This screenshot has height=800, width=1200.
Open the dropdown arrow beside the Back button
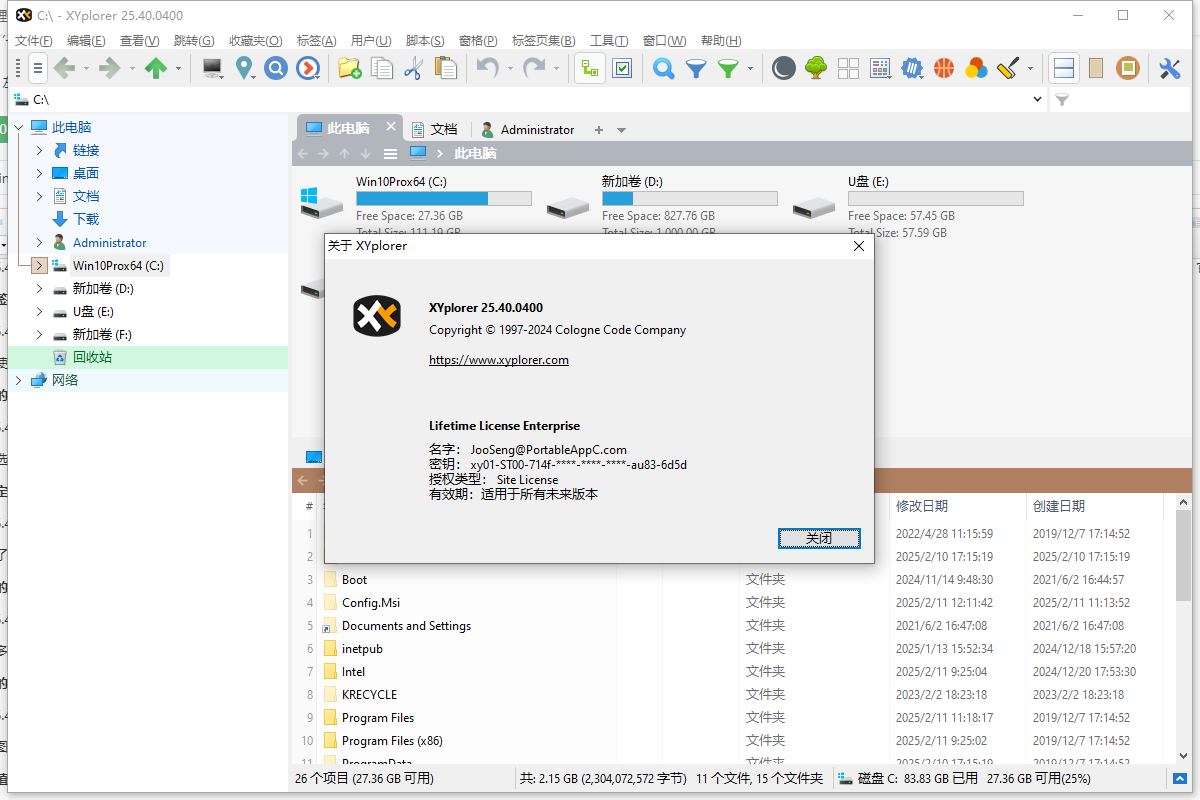(x=85, y=69)
